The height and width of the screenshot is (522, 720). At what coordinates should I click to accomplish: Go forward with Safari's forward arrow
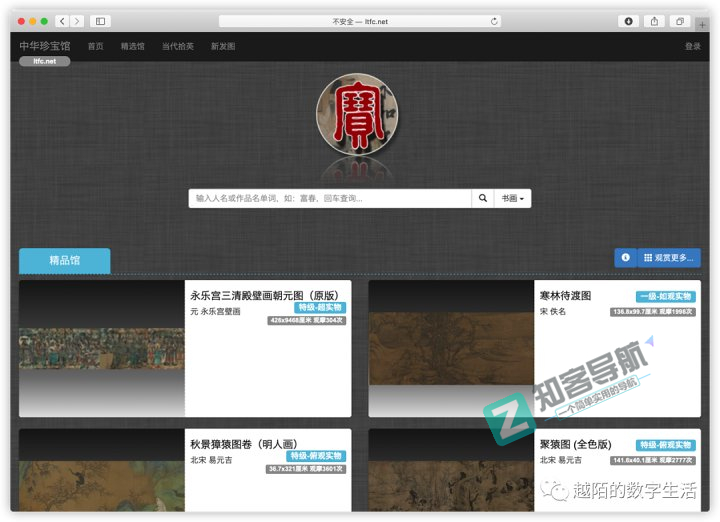tap(77, 21)
